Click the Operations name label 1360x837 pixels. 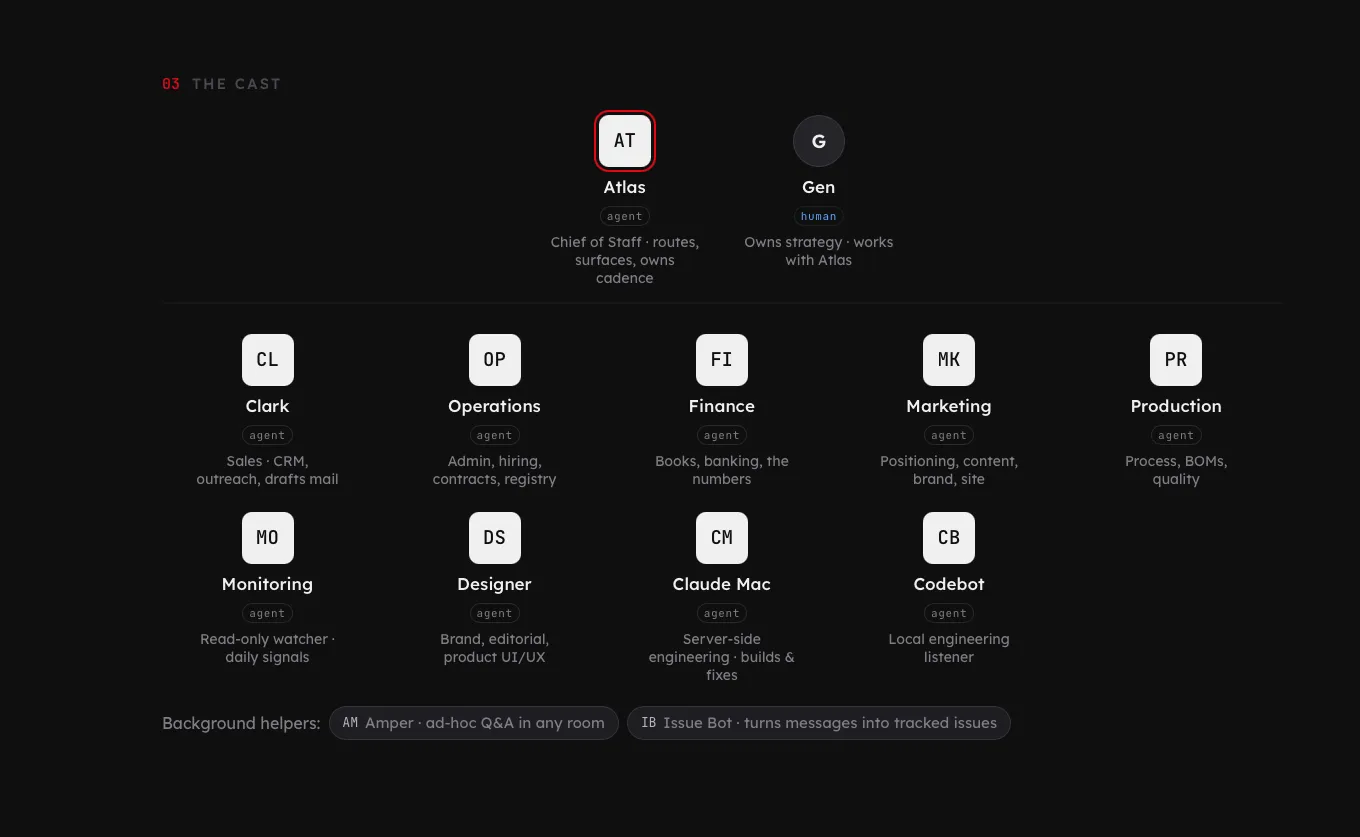pyautogui.click(x=495, y=406)
